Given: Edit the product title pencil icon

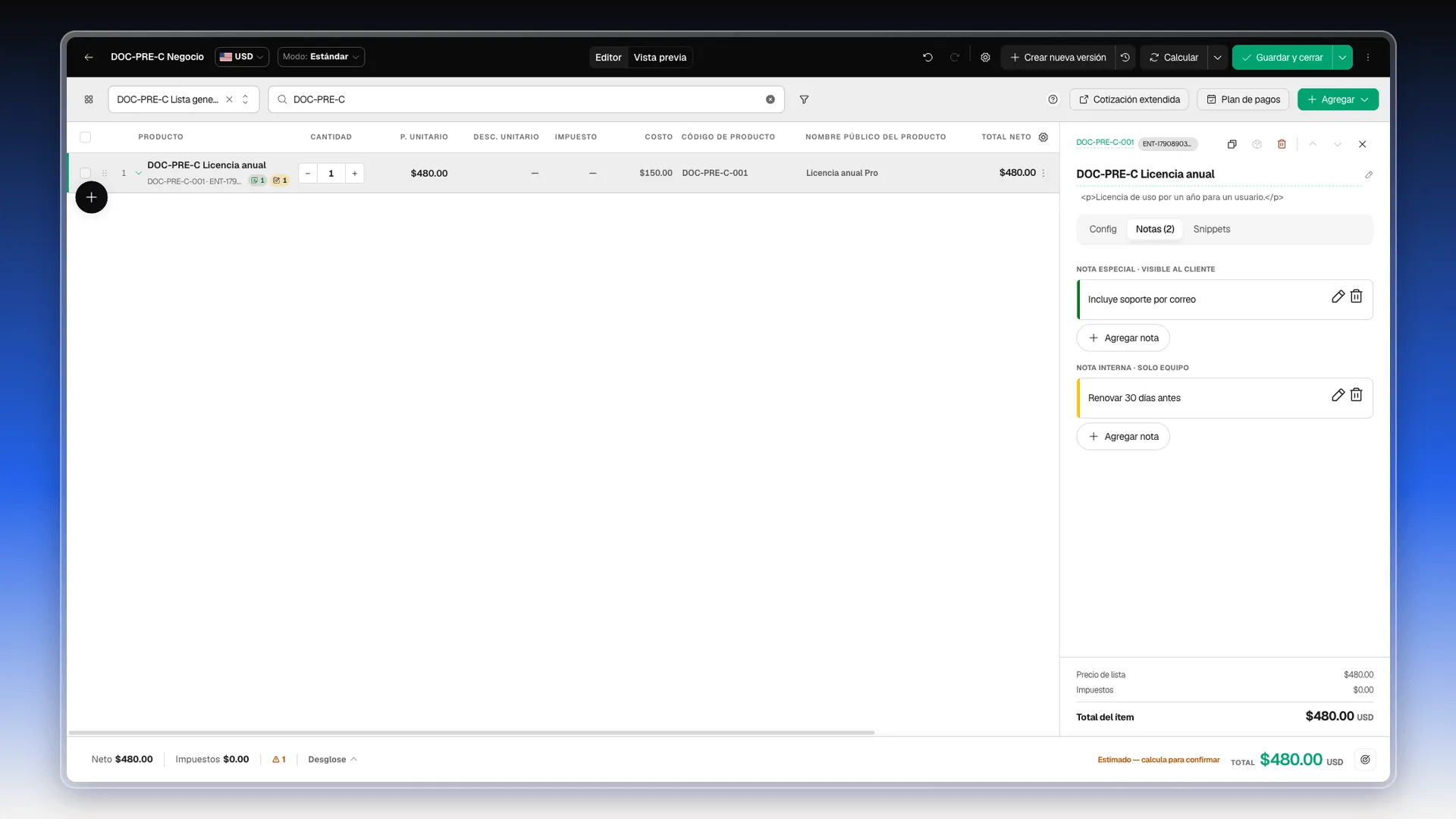Looking at the screenshot, I should (1369, 174).
